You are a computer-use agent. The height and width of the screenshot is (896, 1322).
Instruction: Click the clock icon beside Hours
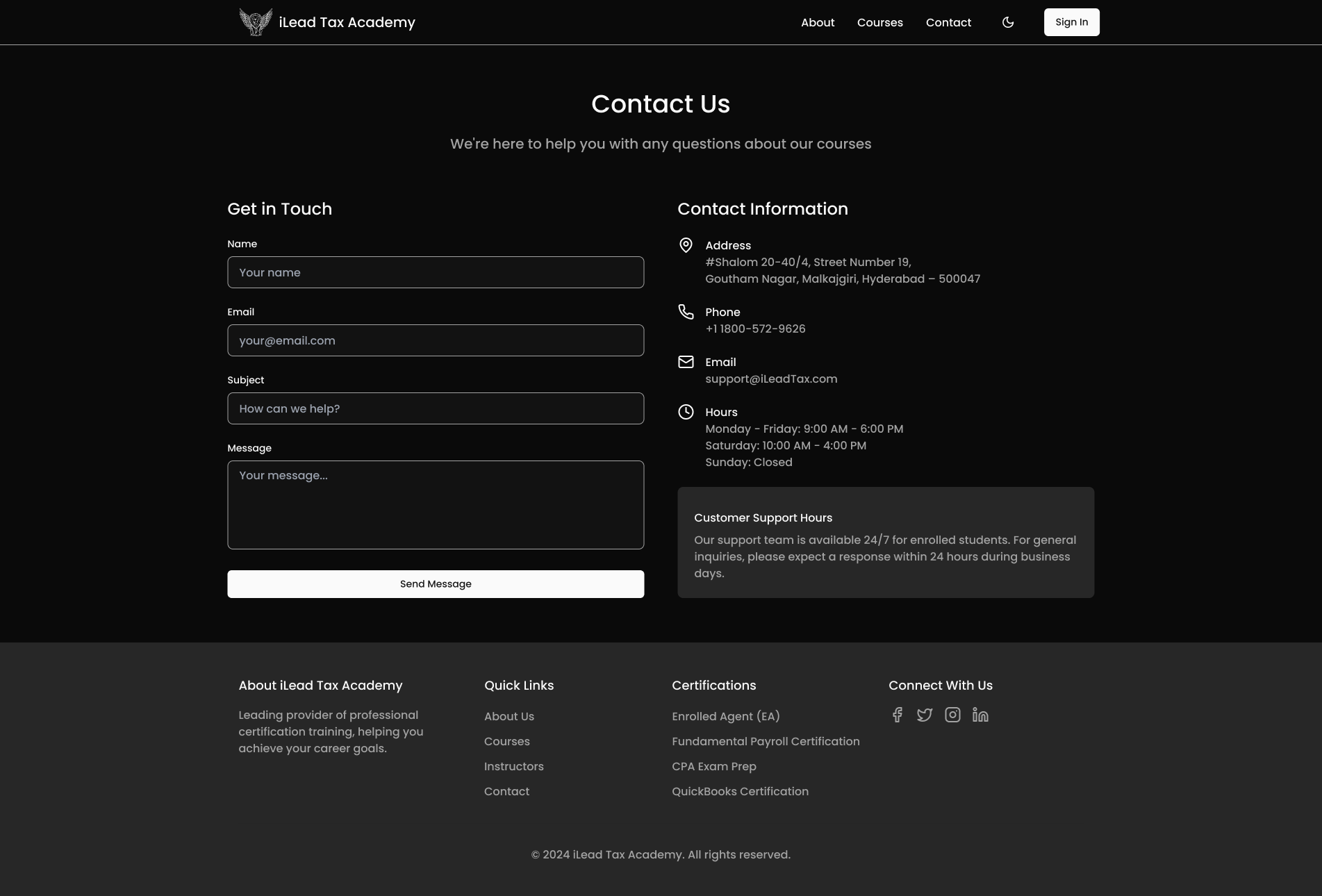click(x=686, y=412)
